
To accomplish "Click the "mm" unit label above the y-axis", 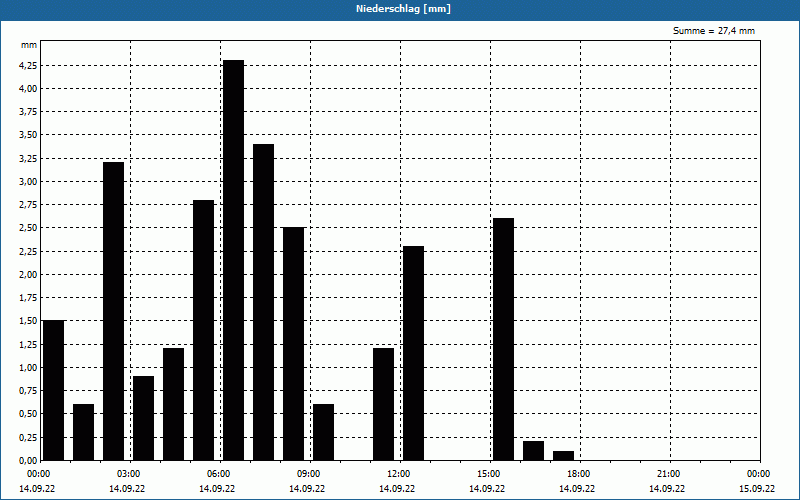I will [29, 45].
